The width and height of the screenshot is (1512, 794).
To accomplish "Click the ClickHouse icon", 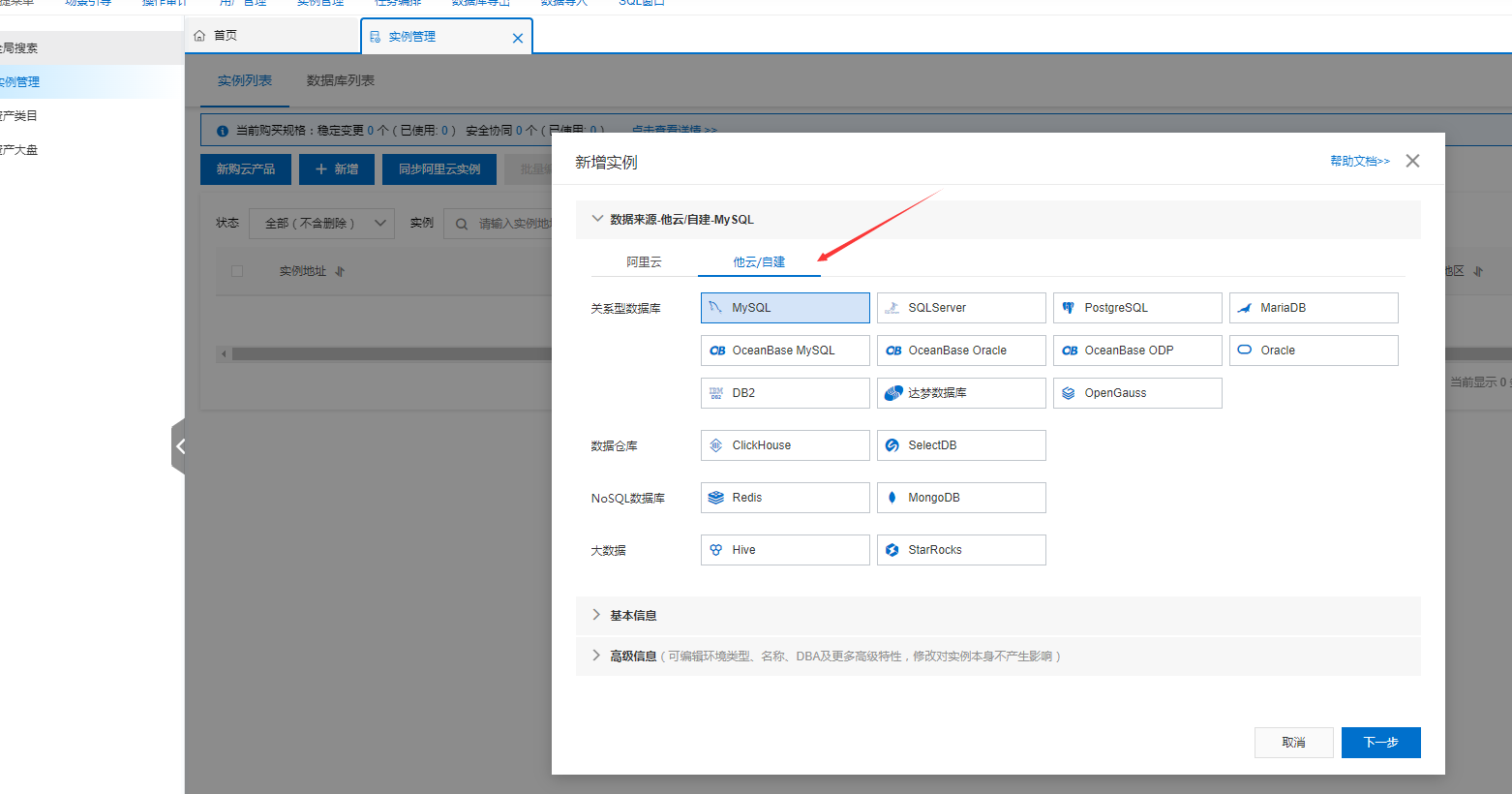I will [x=716, y=445].
